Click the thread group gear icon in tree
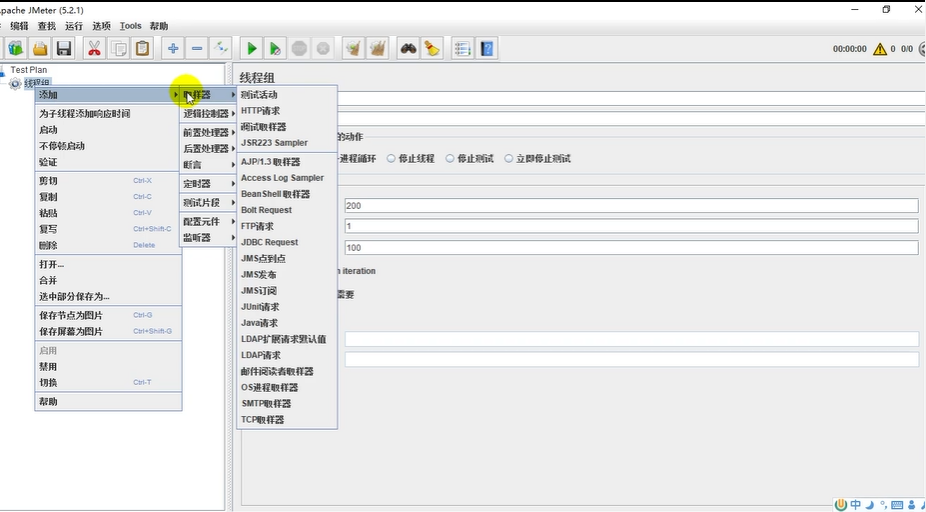Image resolution: width=926 pixels, height=512 pixels. click(15, 84)
